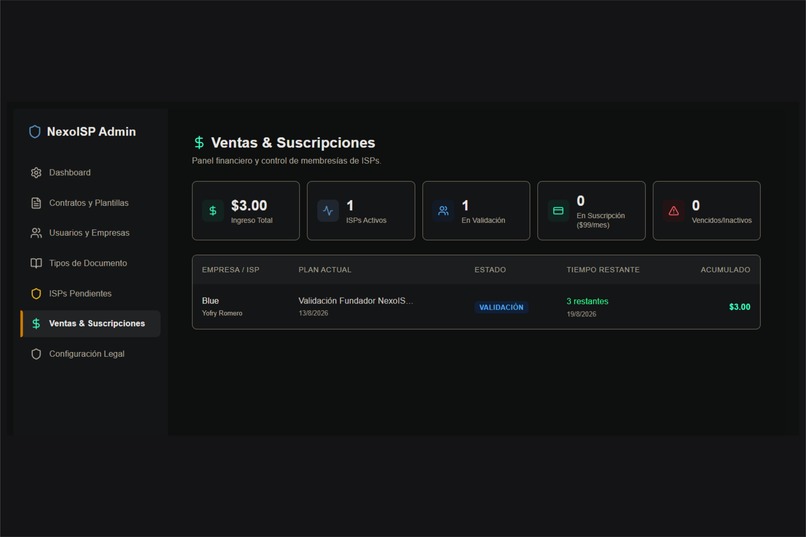Image resolution: width=806 pixels, height=537 pixels.
Task: Click the Usuarios y Empresas people icon
Action: [36, 233]
